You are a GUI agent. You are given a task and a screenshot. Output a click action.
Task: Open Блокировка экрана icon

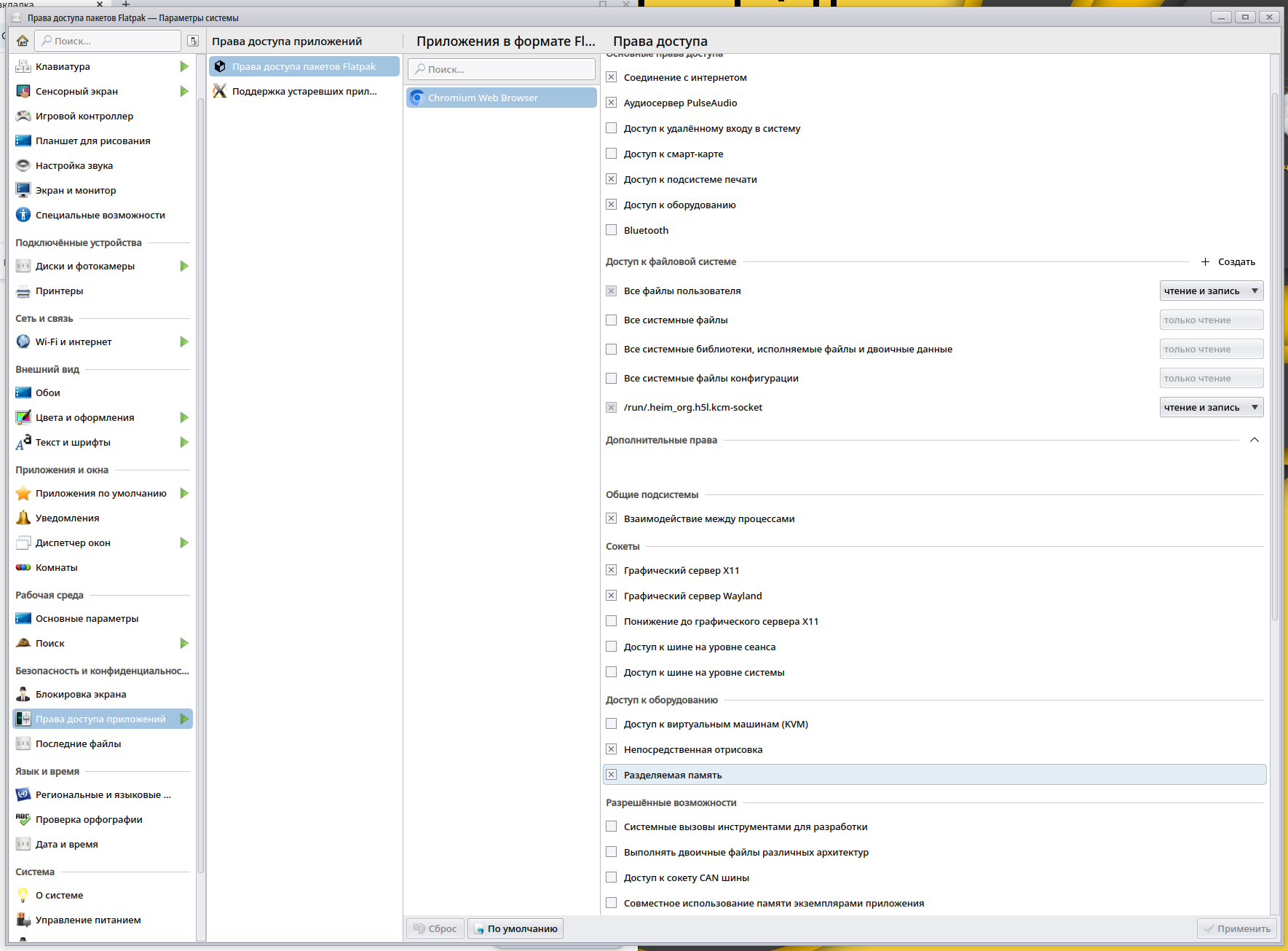(23, 694)
